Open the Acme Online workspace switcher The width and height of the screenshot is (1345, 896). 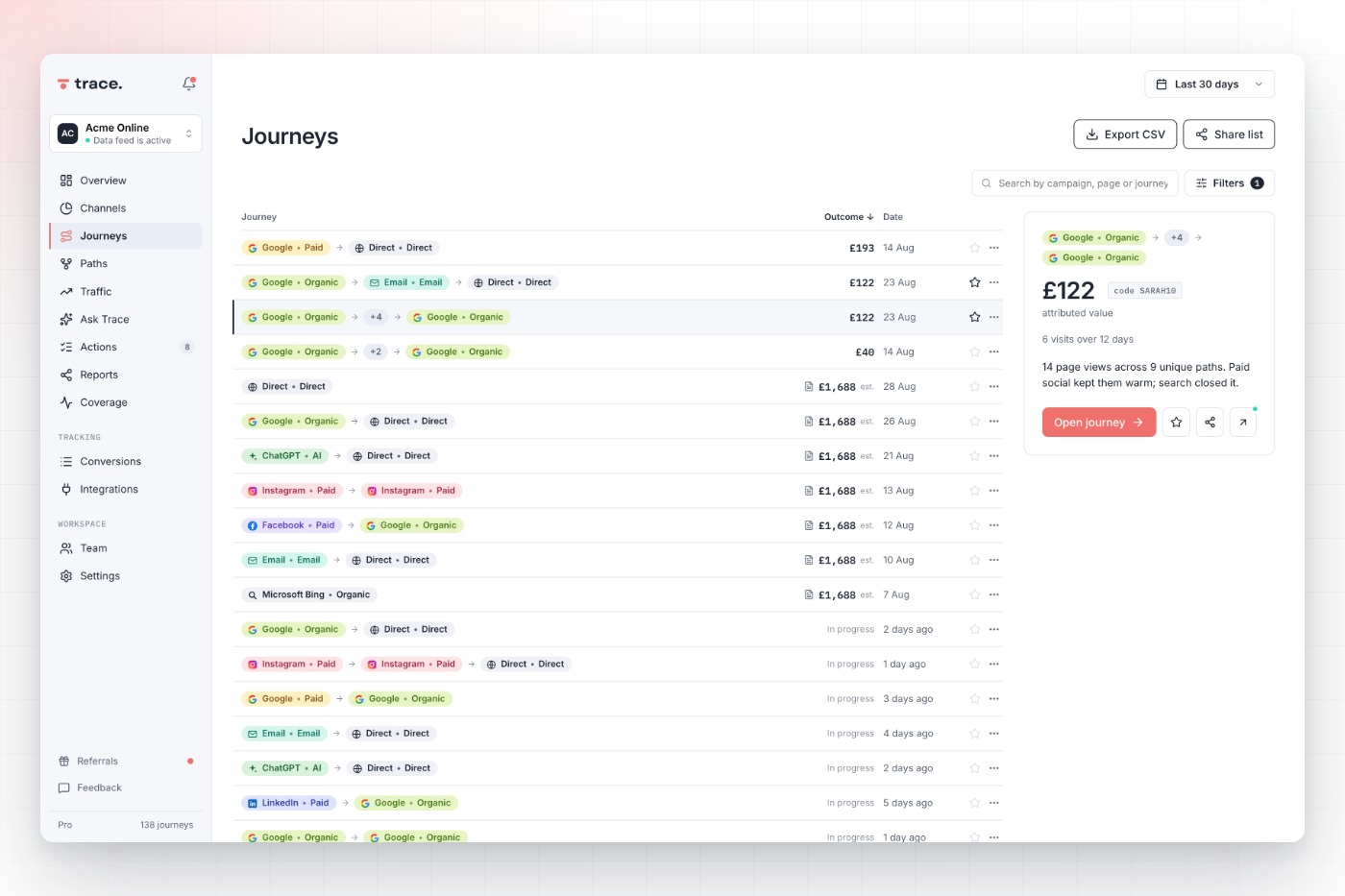pyautogui.click(x=126, y=133)
